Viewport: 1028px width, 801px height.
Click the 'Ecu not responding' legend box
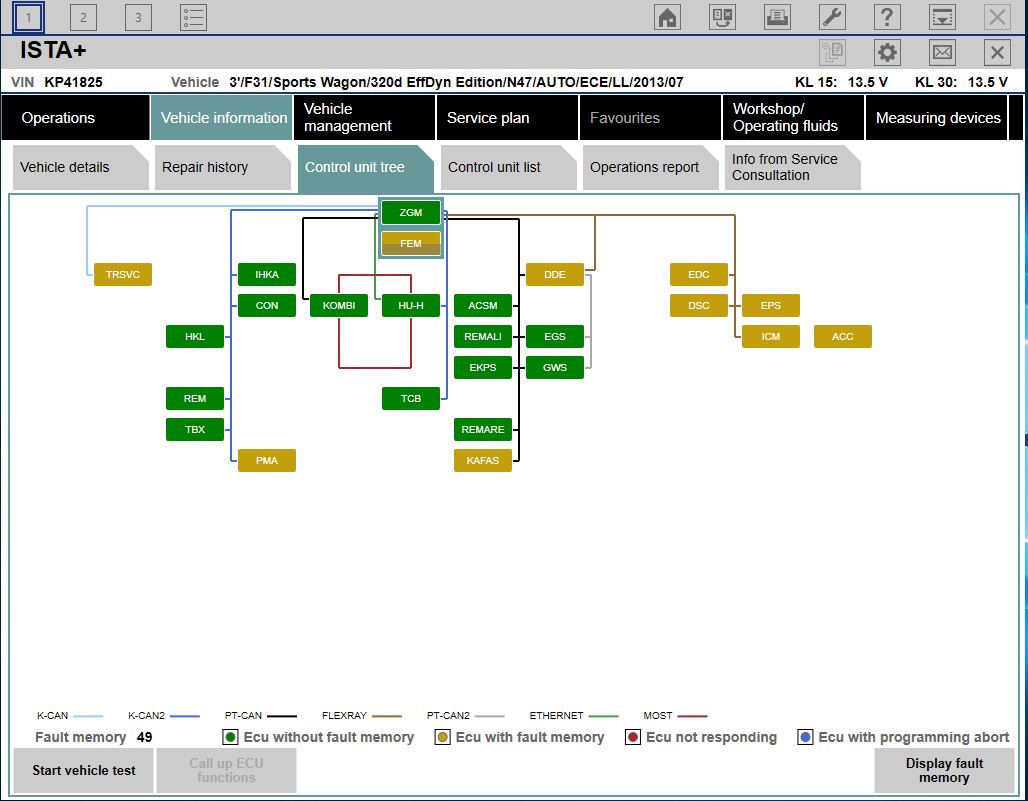pyautogui.click(x=633, y=738)
